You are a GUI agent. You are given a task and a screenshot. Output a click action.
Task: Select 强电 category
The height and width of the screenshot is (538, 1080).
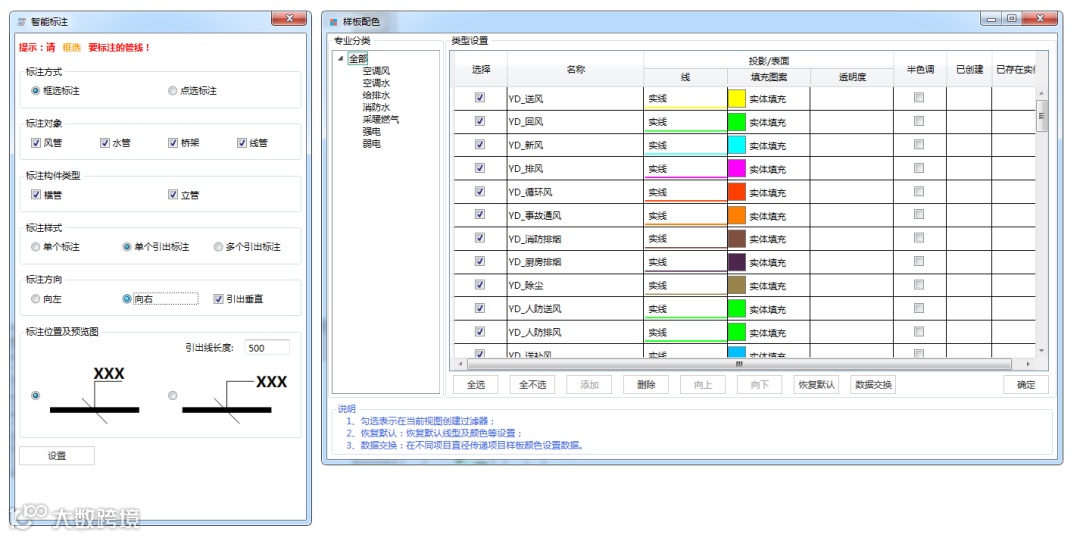372,132
